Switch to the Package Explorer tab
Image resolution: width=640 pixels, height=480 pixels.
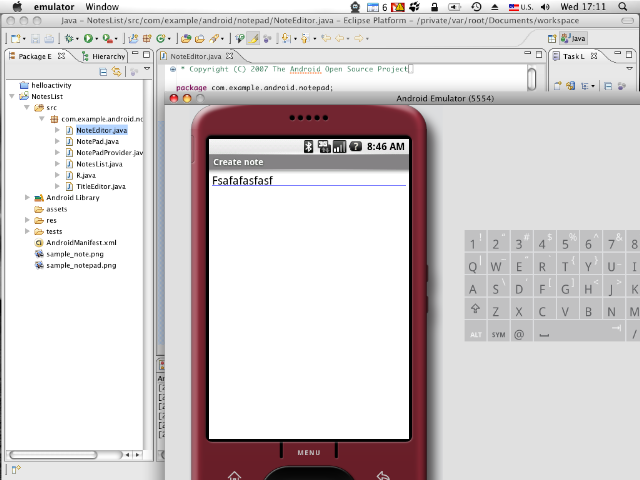pyautogui.click(x=36, y=56)
